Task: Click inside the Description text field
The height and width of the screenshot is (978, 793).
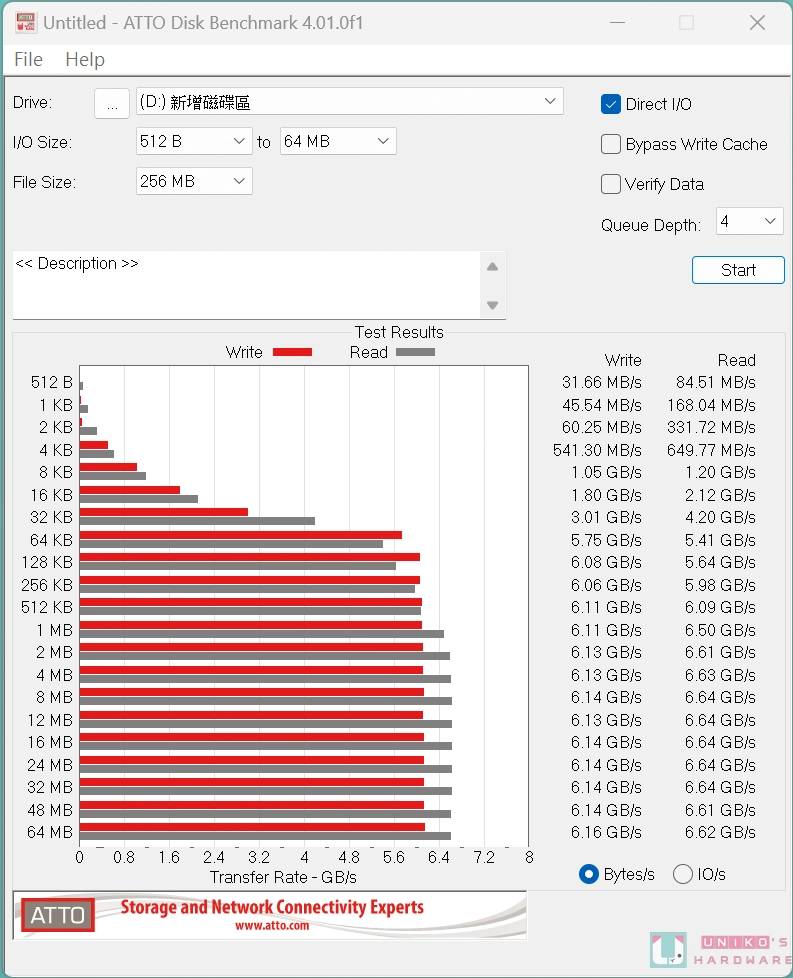Action: [x=246, y=285]
